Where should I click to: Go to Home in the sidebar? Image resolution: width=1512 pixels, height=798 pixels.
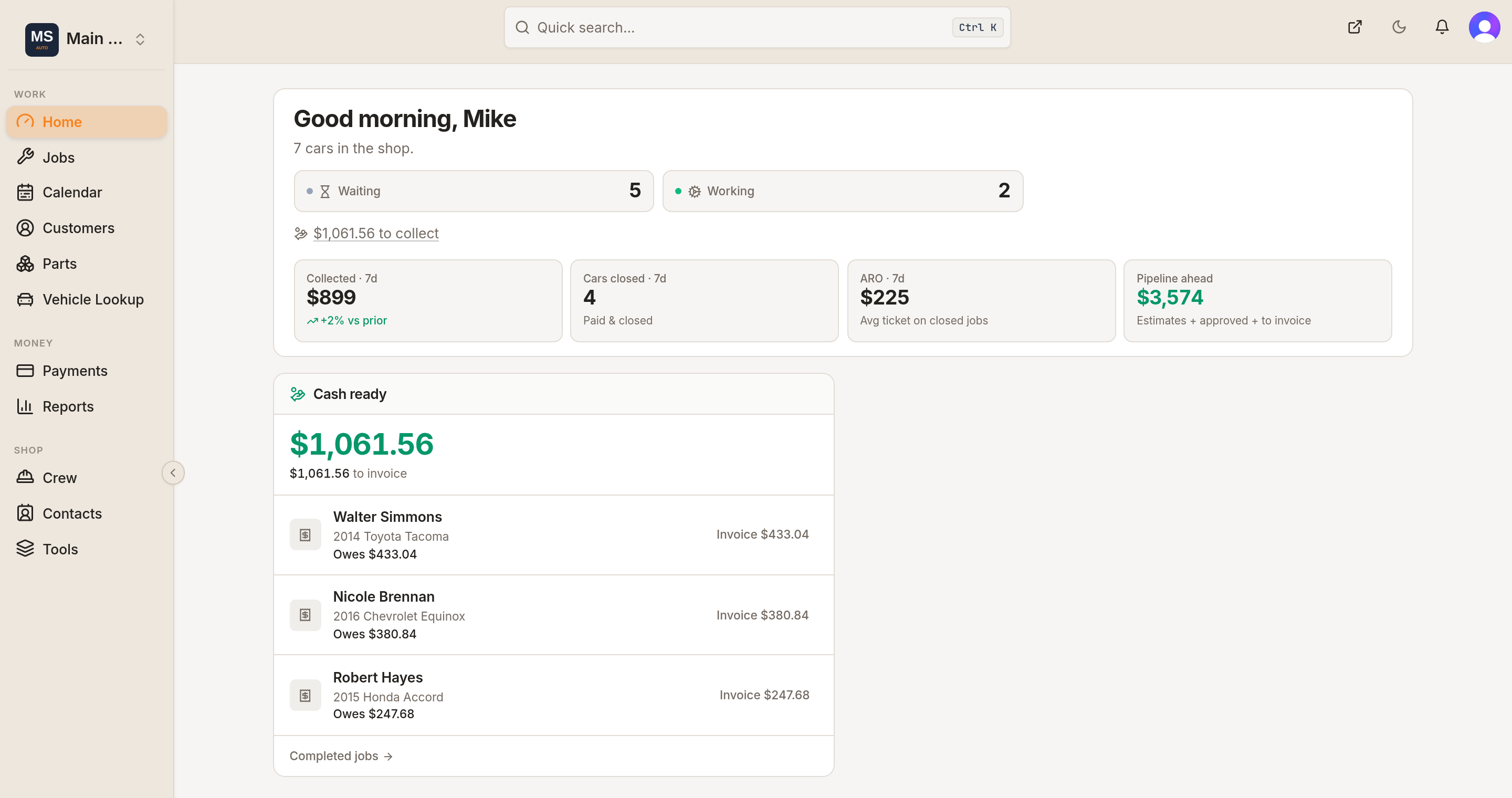(87, 122)
